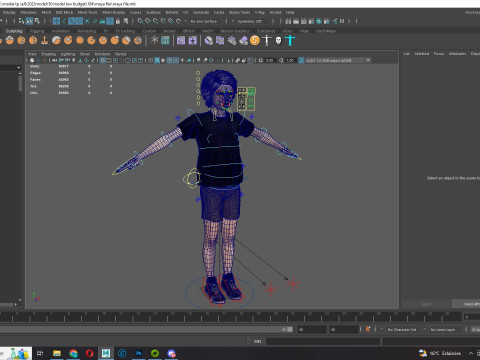
Task: Click the time slider ruler
Action: coord(230,317)
